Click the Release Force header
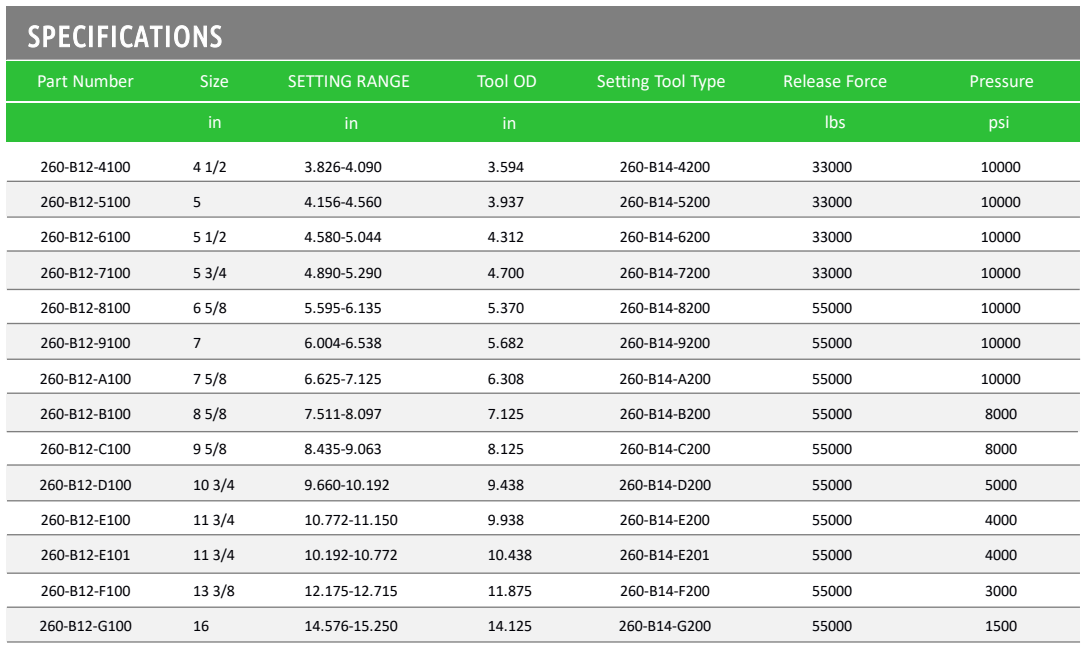This screenshot has width=1087, height=649. click(x=835, y=81)
